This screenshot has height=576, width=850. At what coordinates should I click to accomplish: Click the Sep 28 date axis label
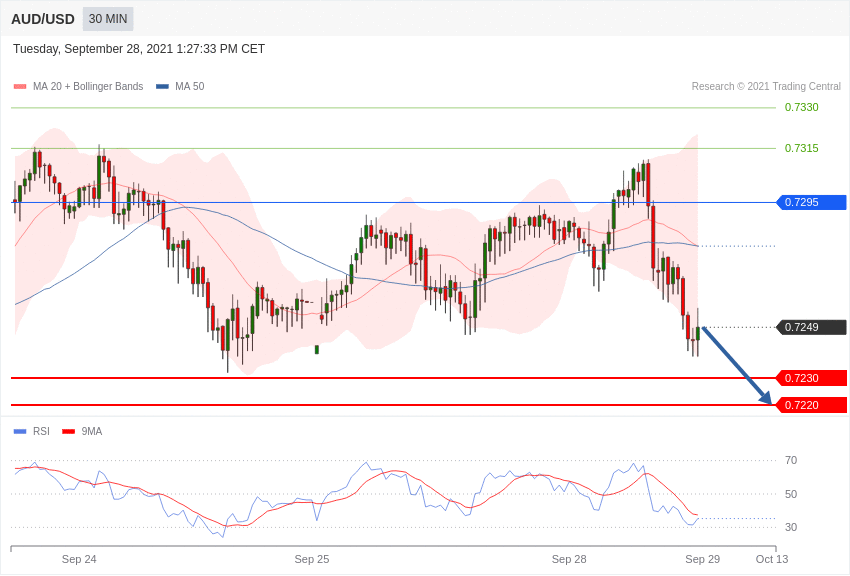[x=569, y=559]
